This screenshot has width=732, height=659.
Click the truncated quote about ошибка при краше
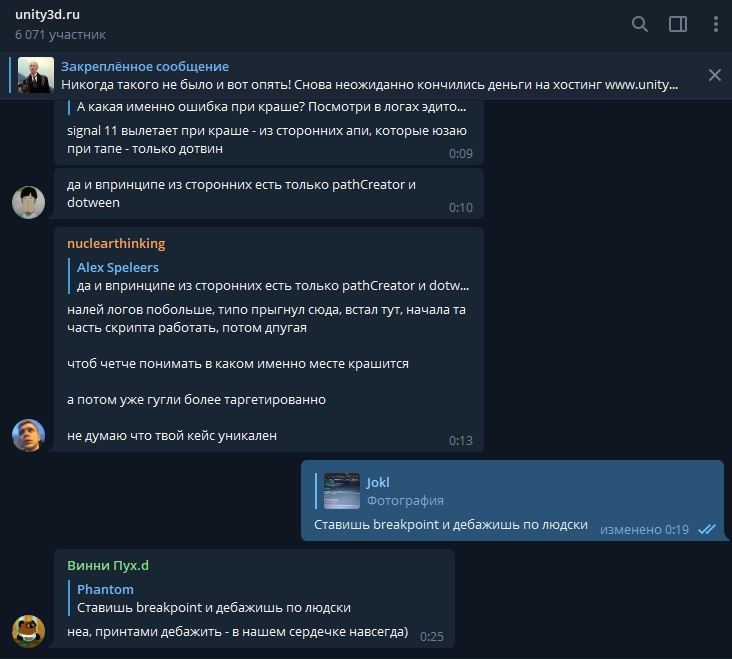[271, 107]
